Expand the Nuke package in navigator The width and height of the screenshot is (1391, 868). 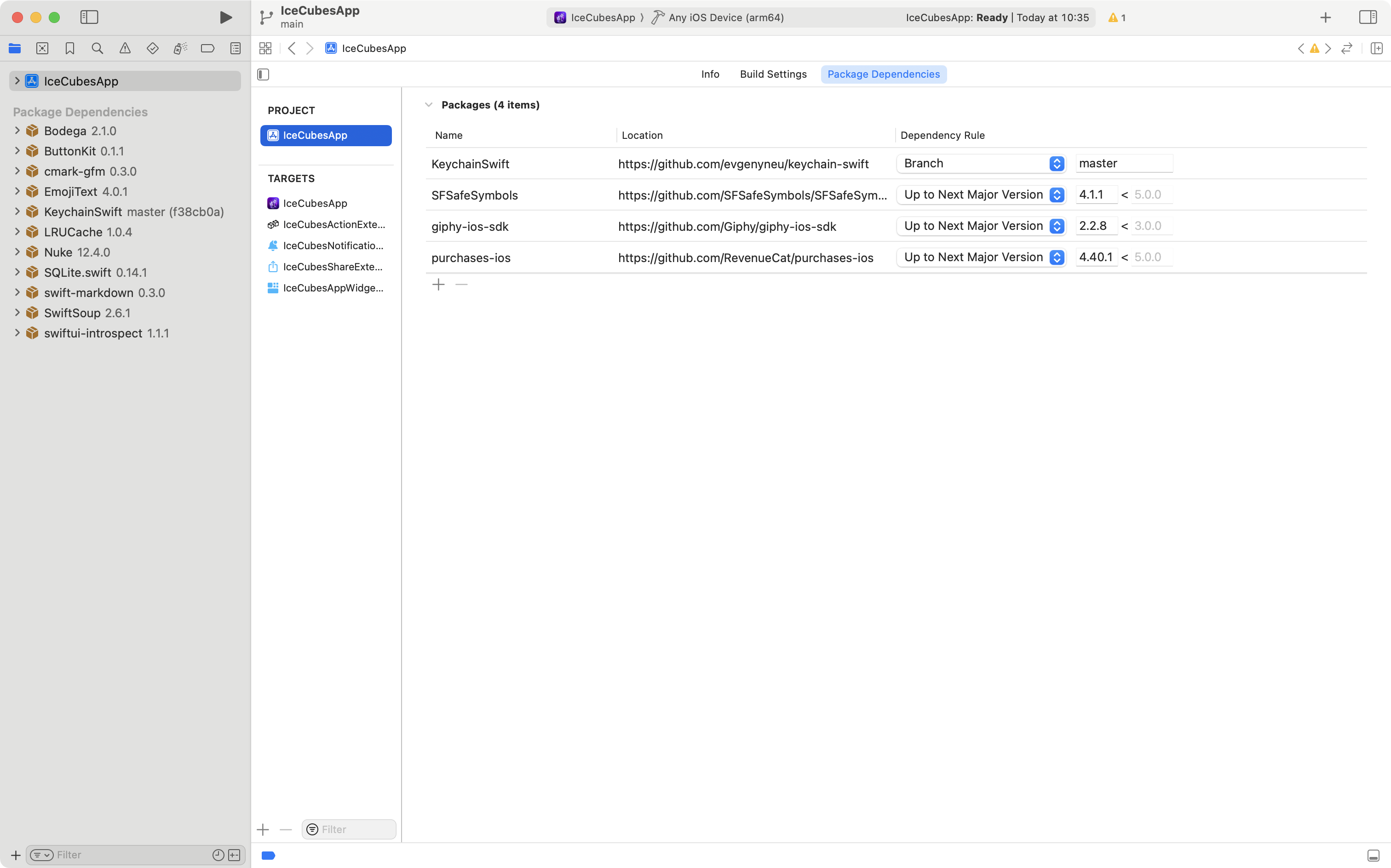coord(17,252)
